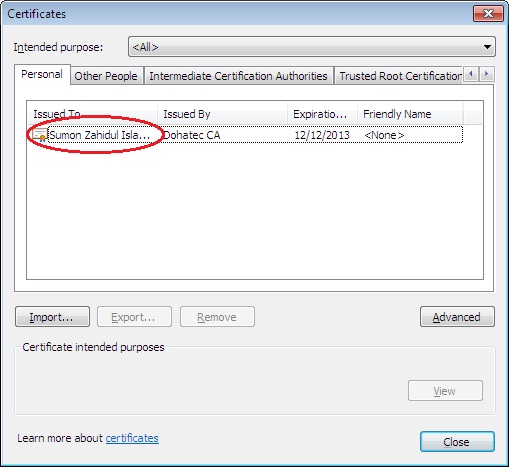Click the Remove button
Screen dimensions: 509x467
click(x=217, y=317)
